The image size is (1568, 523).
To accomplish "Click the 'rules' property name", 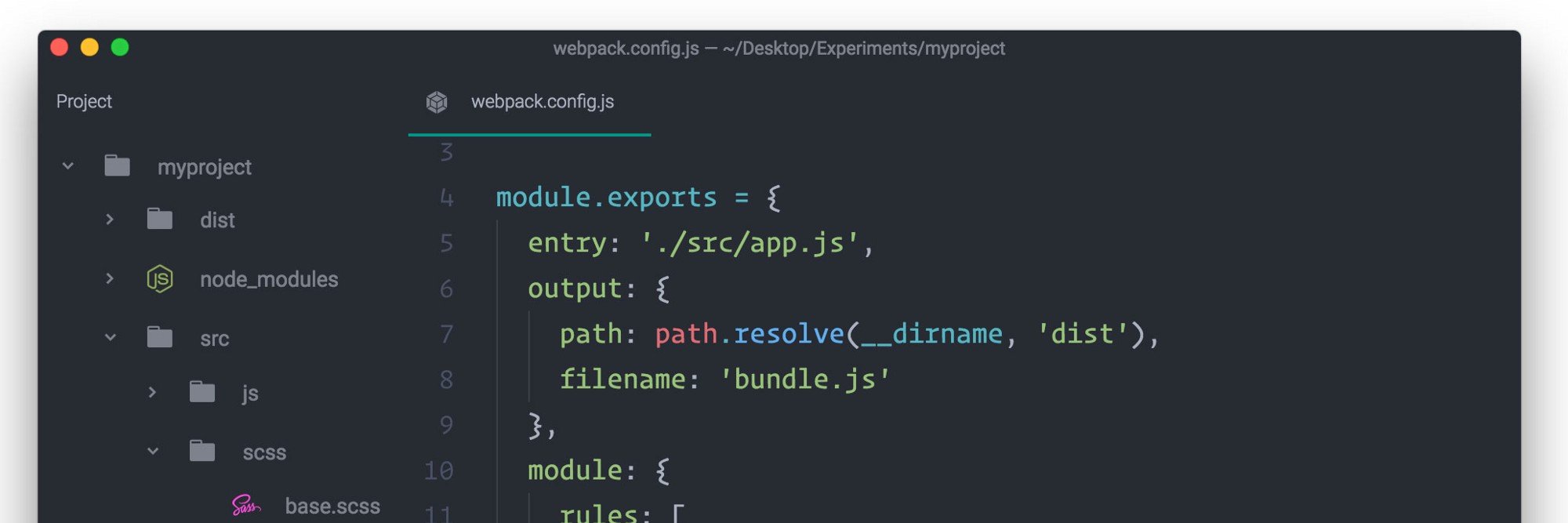I will coord(598,513).
